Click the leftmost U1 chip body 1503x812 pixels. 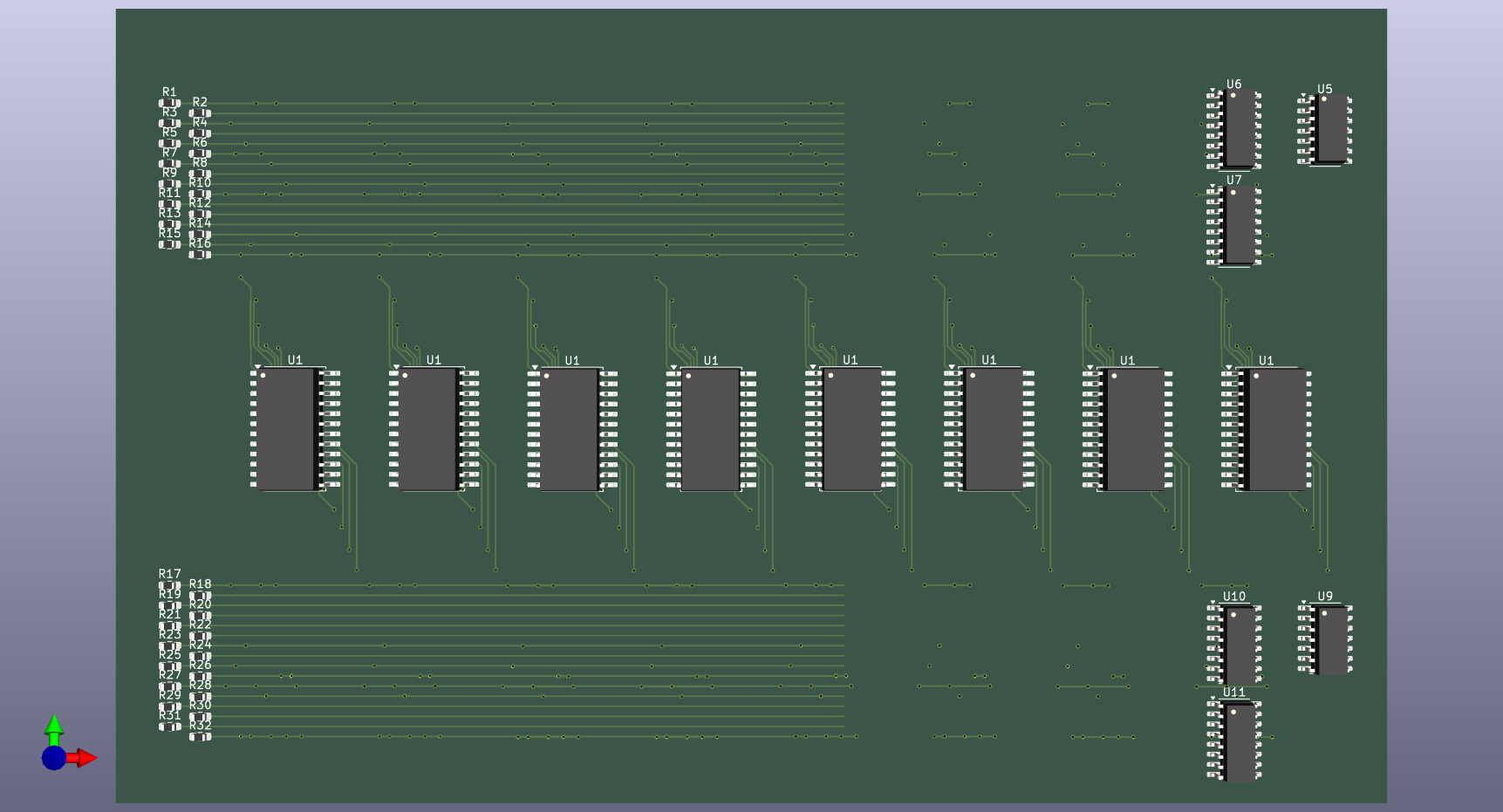pos(286,429)
